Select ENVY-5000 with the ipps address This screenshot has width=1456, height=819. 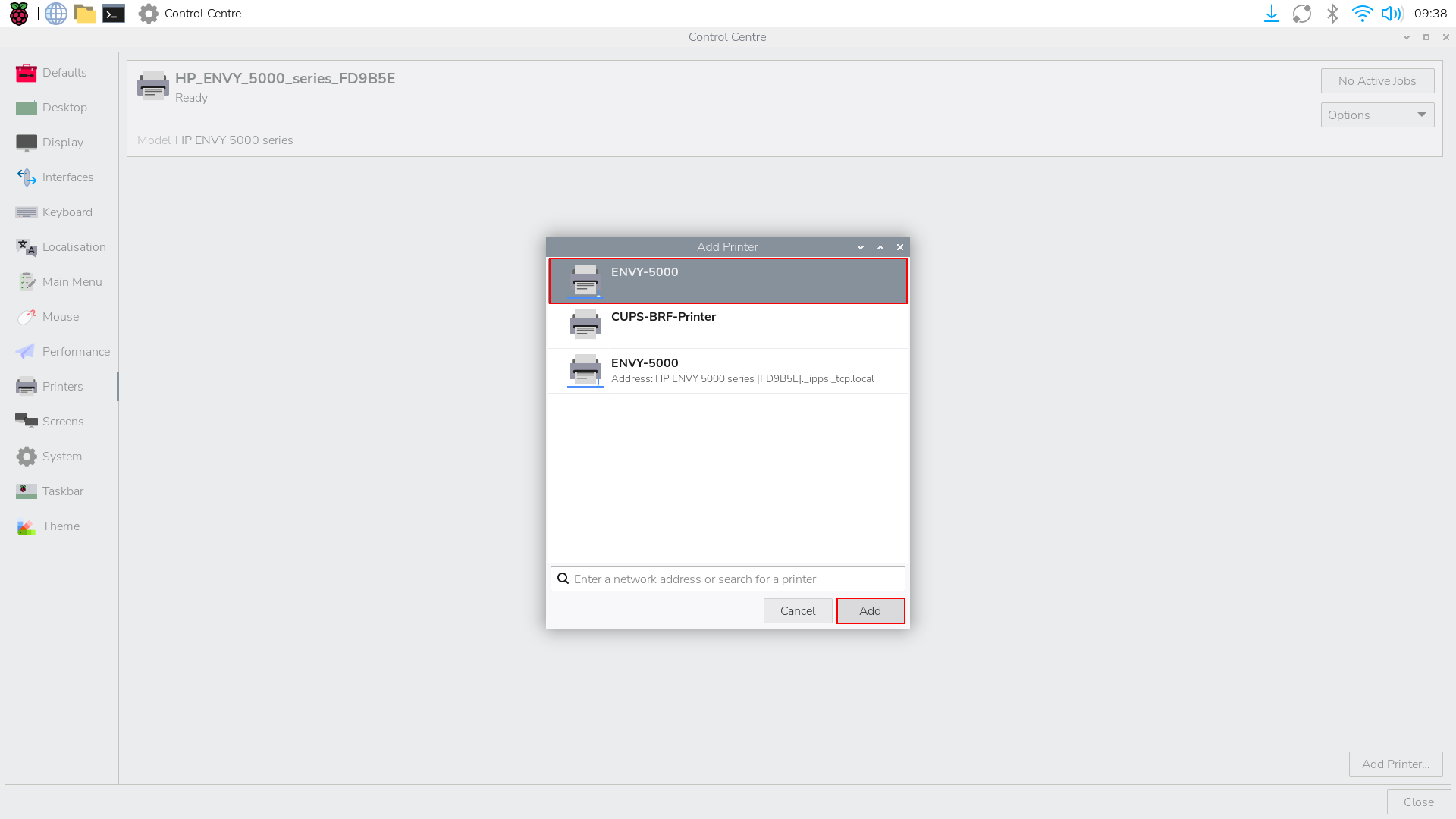pyautogui.click(x=728, y=371)
